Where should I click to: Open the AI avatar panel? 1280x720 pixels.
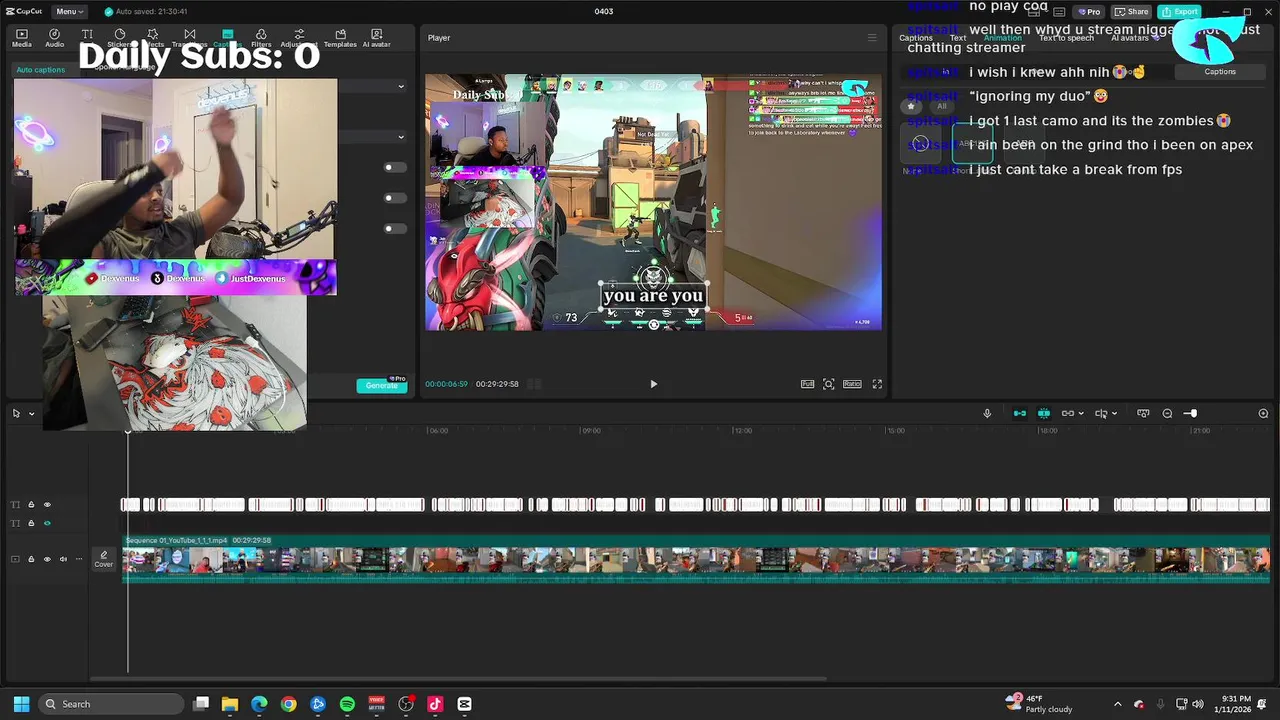click(x=377, y=38)
